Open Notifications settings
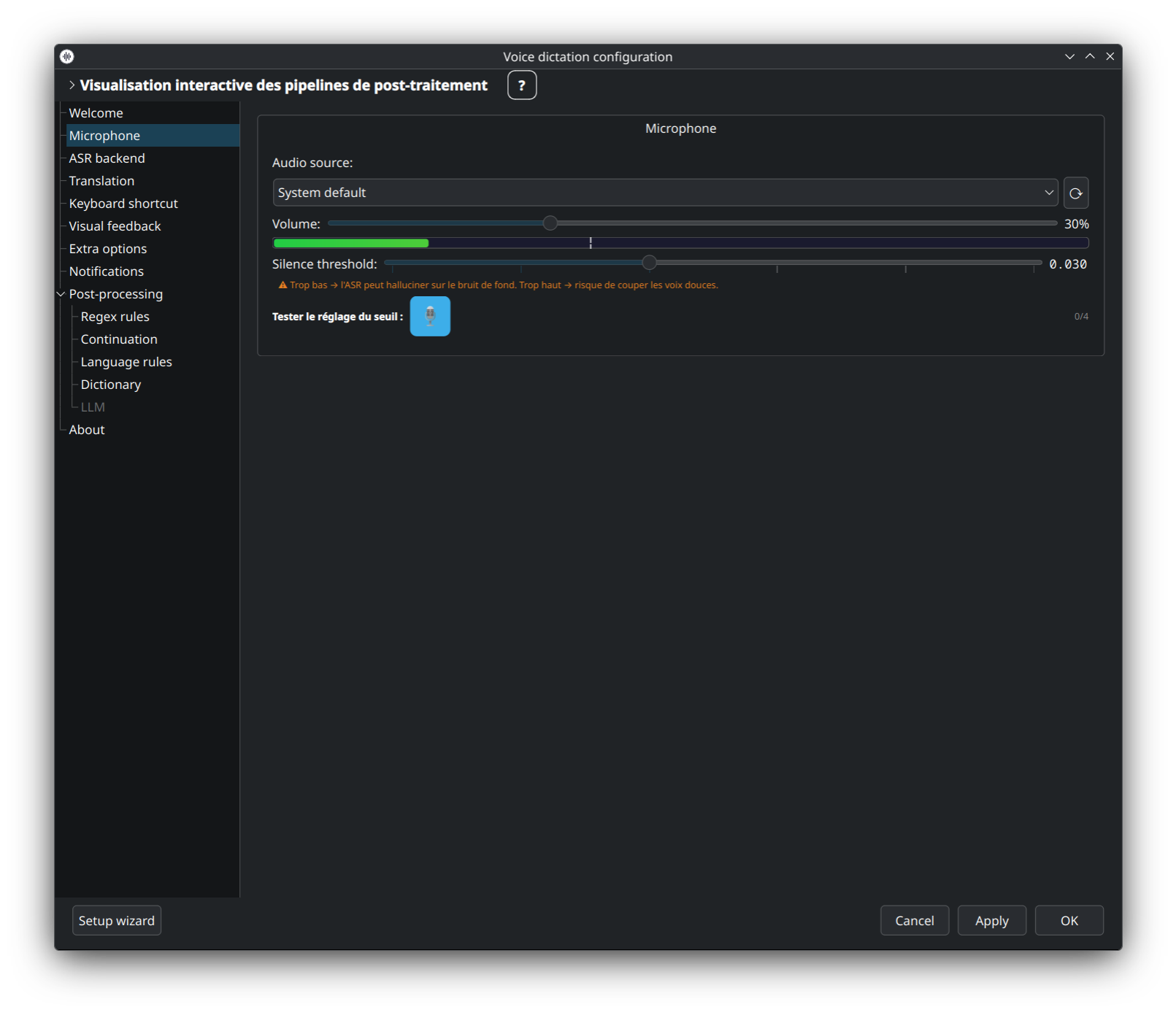The width and height of the screenshot is (1176, 1015). tap(107, 271)
